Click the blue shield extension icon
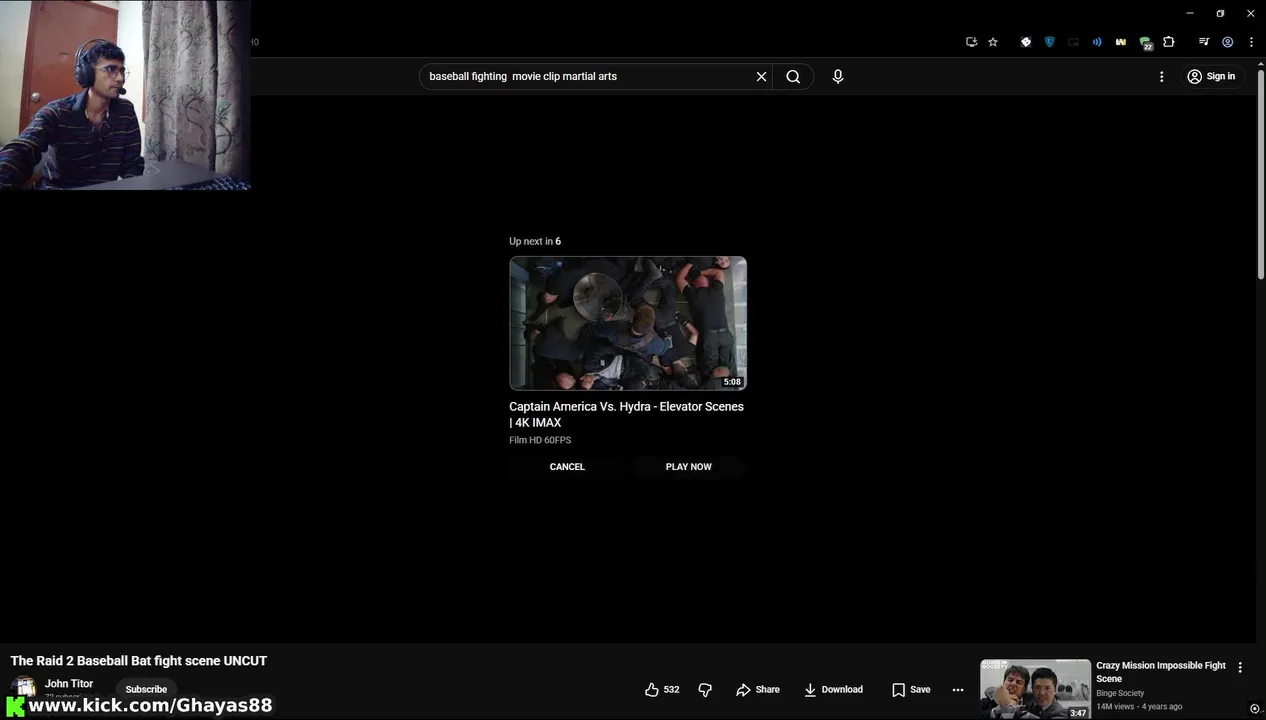 click(x=1049, y=42)
